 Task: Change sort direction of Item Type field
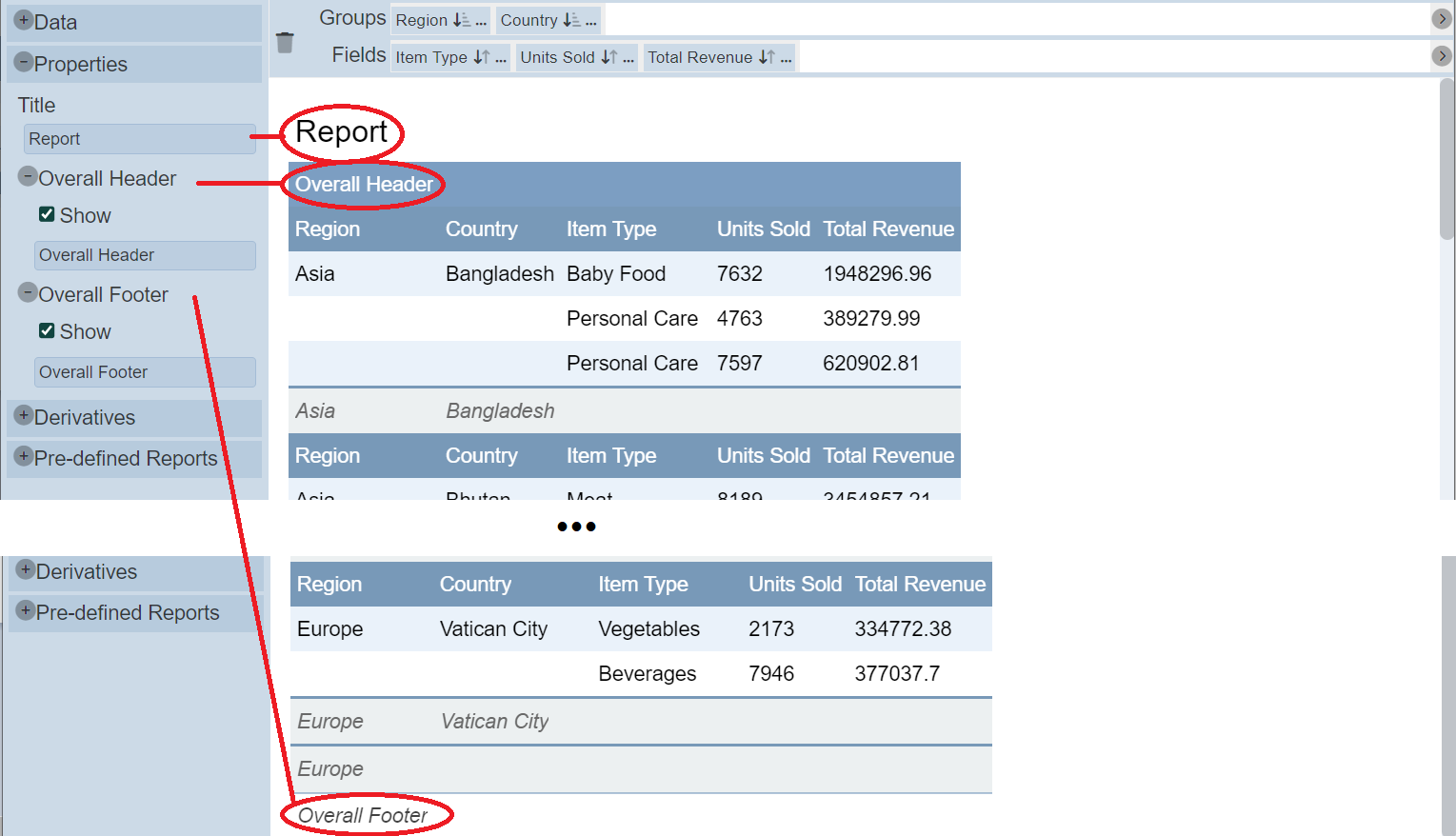(x=481, y=57)
